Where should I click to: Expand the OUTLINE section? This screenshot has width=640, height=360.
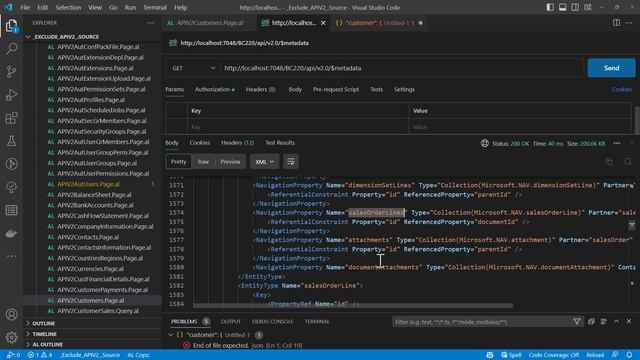pos(44,323)
